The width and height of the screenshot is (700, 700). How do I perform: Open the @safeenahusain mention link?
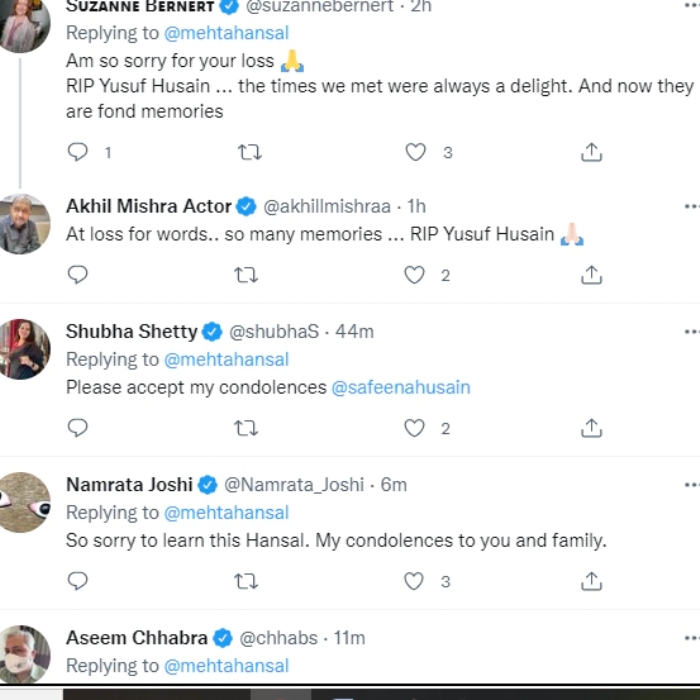coord(400,387)
